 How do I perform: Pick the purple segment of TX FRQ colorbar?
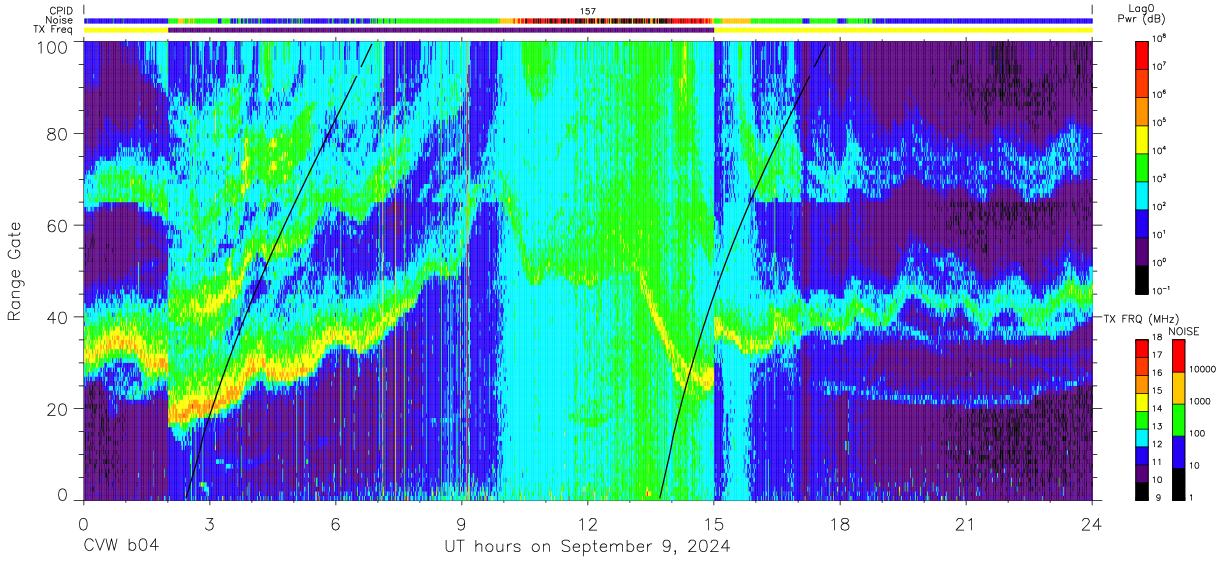(x=1141, y=474)
